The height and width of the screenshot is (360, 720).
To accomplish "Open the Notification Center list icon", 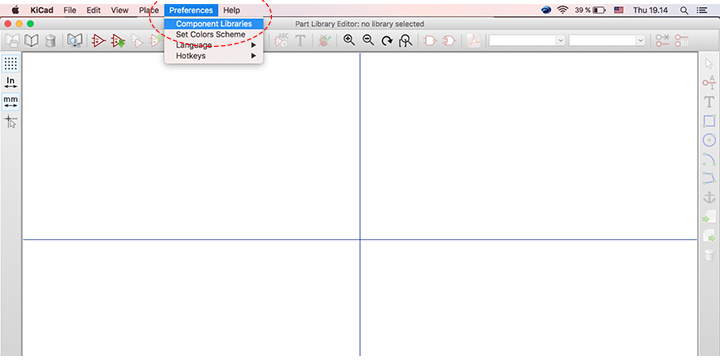I will pyautogui.click(x=702, y=10).
